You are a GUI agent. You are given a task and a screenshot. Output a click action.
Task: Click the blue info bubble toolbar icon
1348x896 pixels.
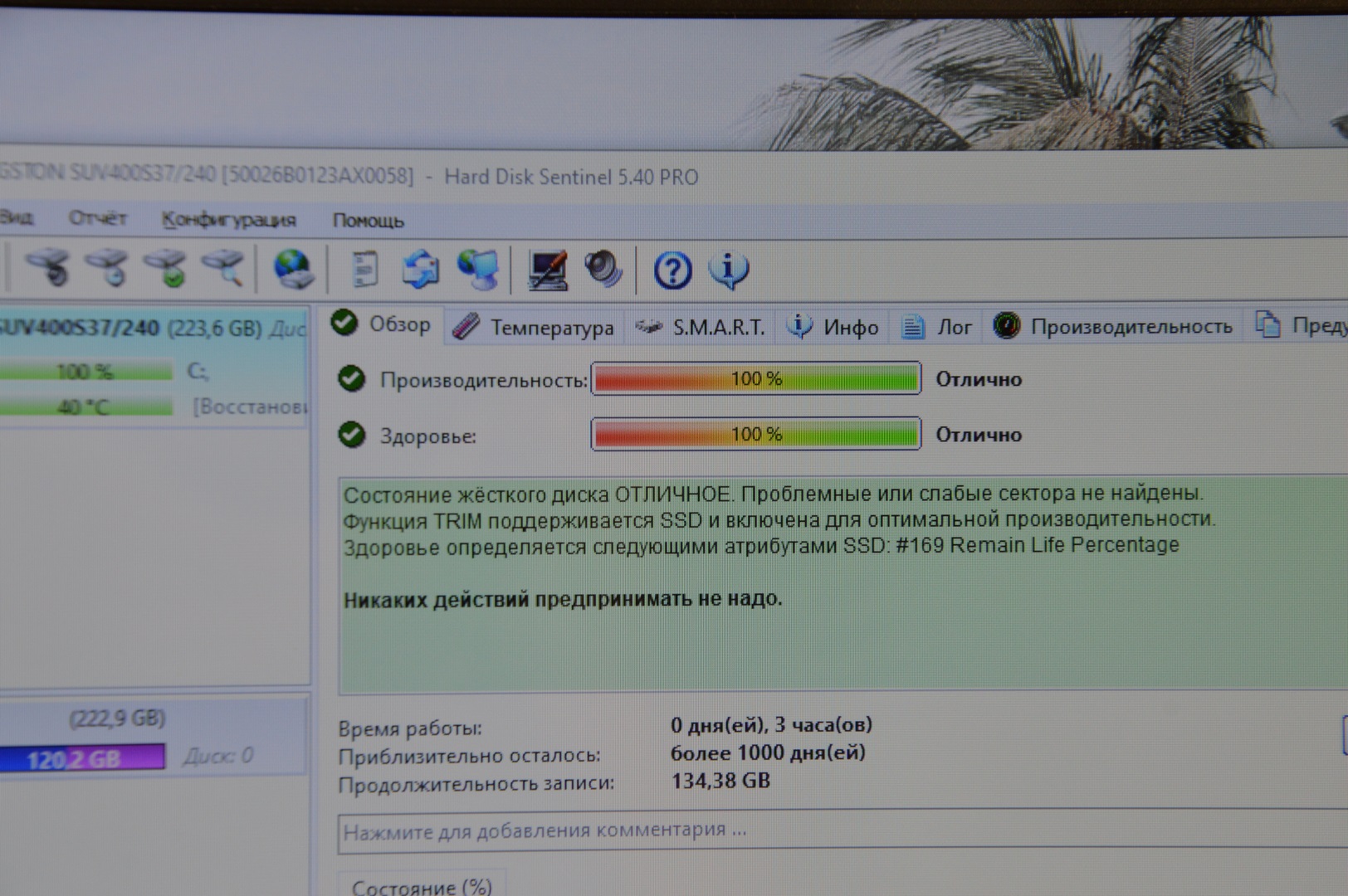pos(729,270)
